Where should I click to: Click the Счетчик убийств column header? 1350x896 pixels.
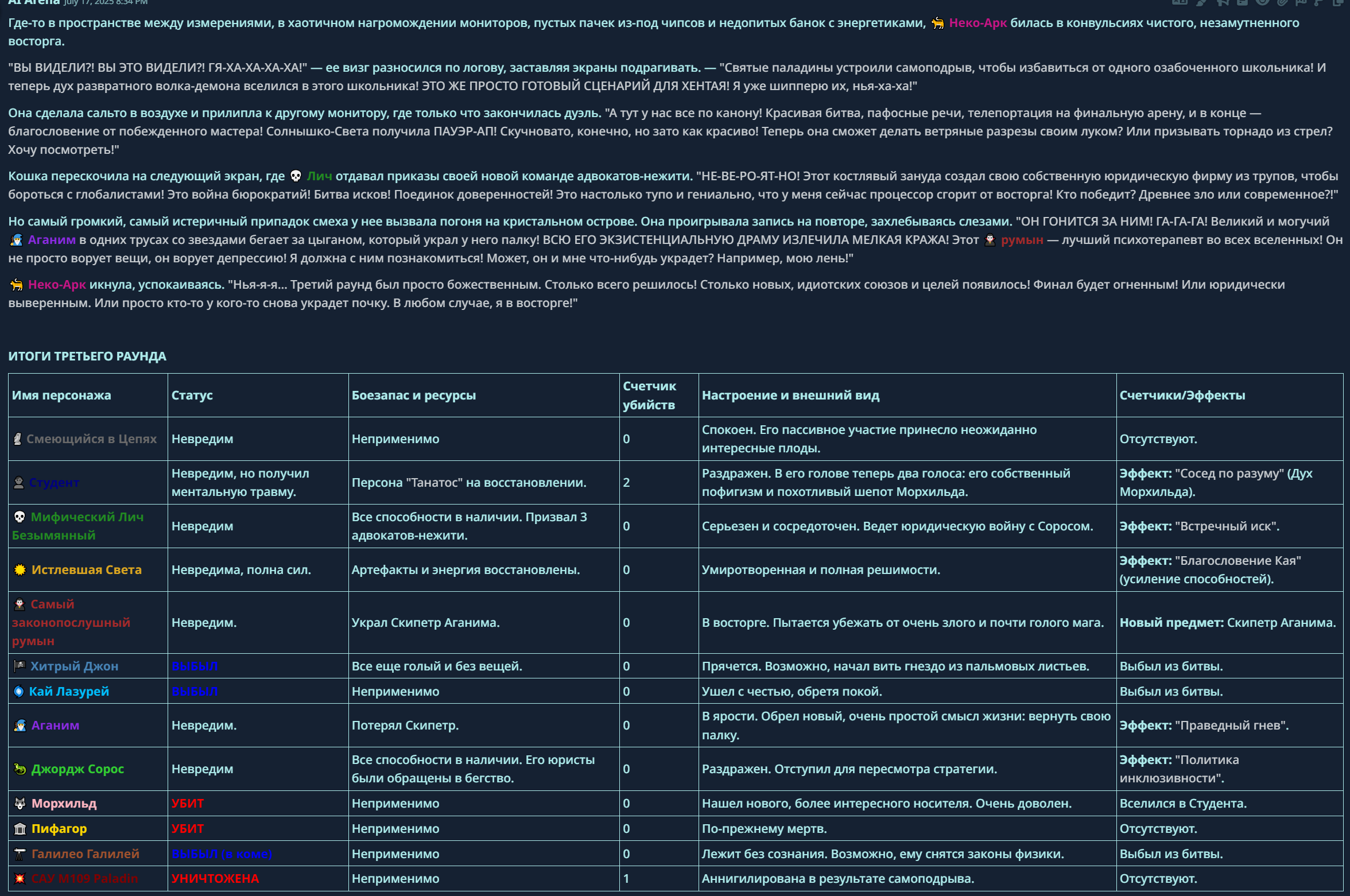(649, 395)
